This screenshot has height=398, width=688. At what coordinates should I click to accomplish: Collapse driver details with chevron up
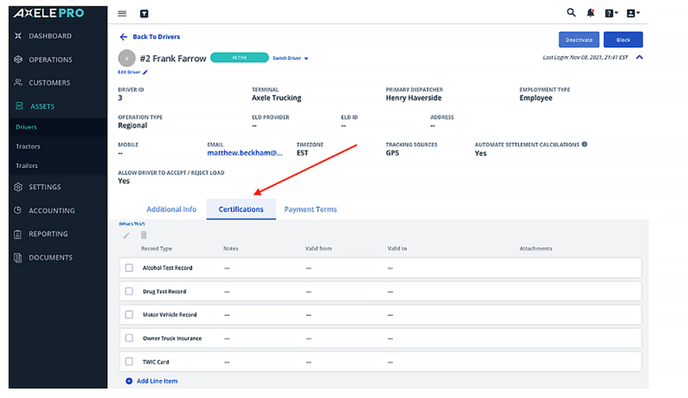coord(639,57)
